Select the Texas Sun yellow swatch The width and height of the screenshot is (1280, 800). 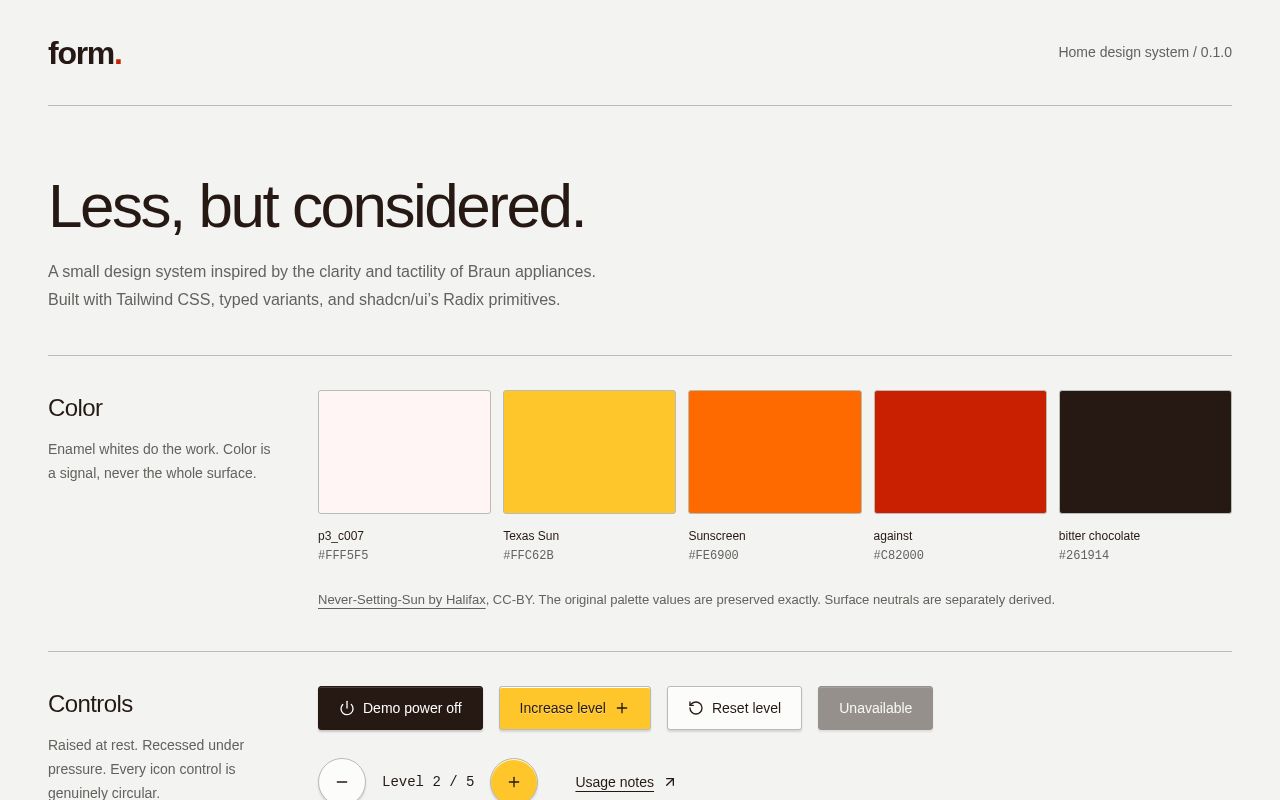point(589,452)
